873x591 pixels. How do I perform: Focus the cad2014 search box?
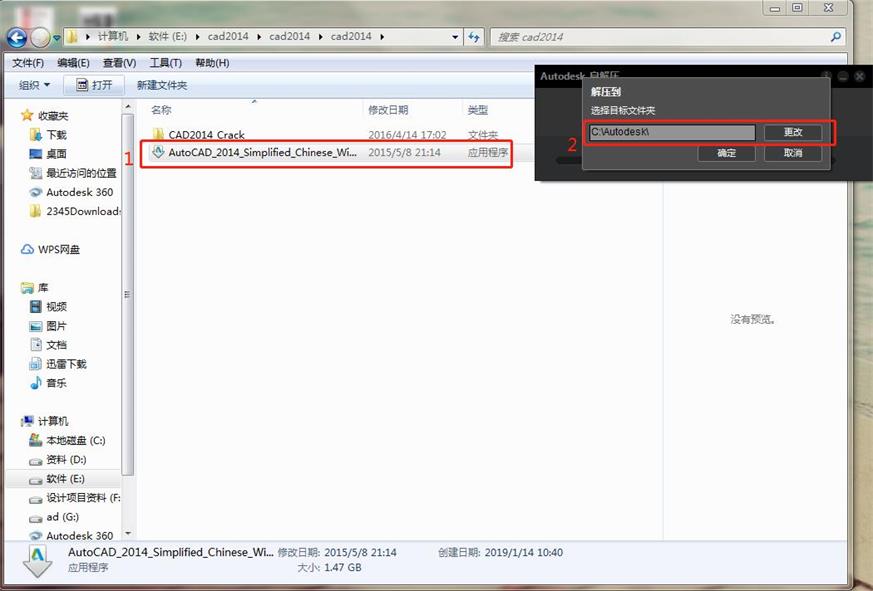(x=661, y=37)
